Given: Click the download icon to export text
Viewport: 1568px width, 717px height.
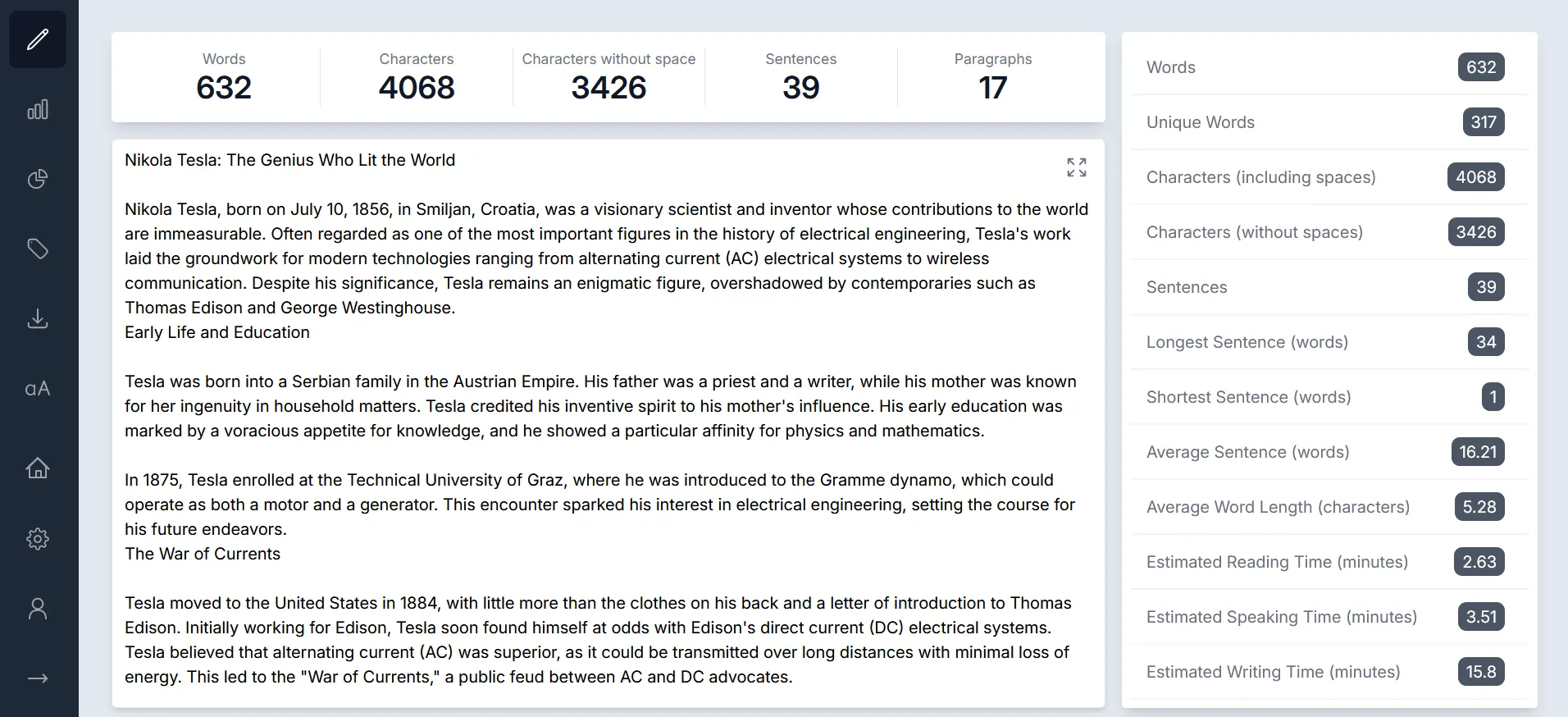Looking at the screenshot, I should (38, 318).
